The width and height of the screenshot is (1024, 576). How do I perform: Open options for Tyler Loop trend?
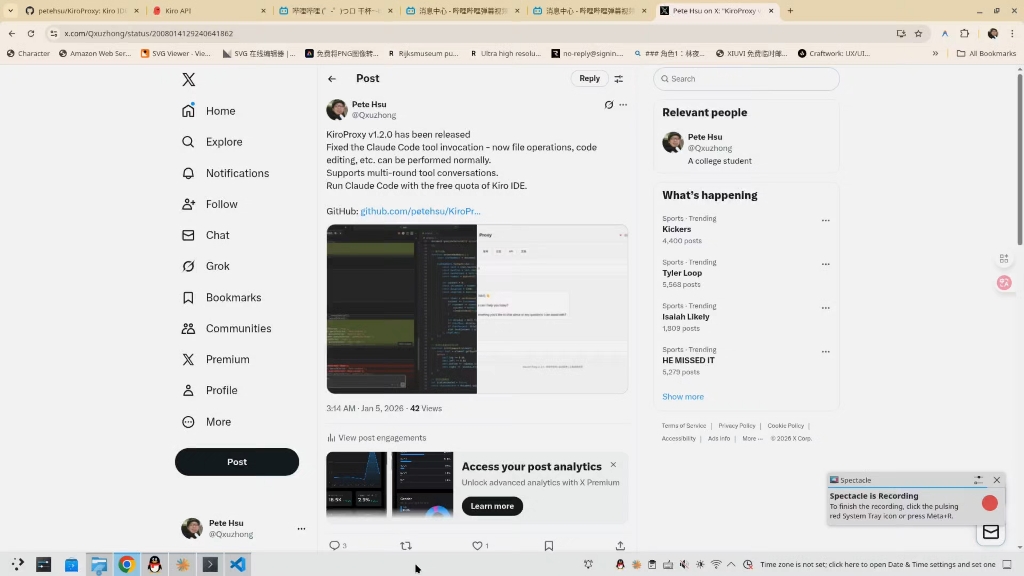click(825, 264)
